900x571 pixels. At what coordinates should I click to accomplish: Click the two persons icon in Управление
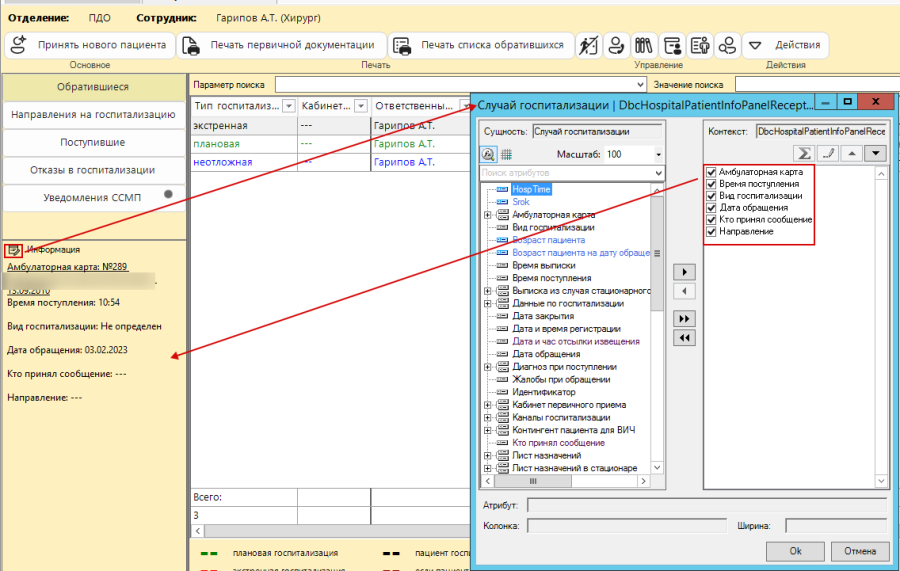[x=727, y=45]
